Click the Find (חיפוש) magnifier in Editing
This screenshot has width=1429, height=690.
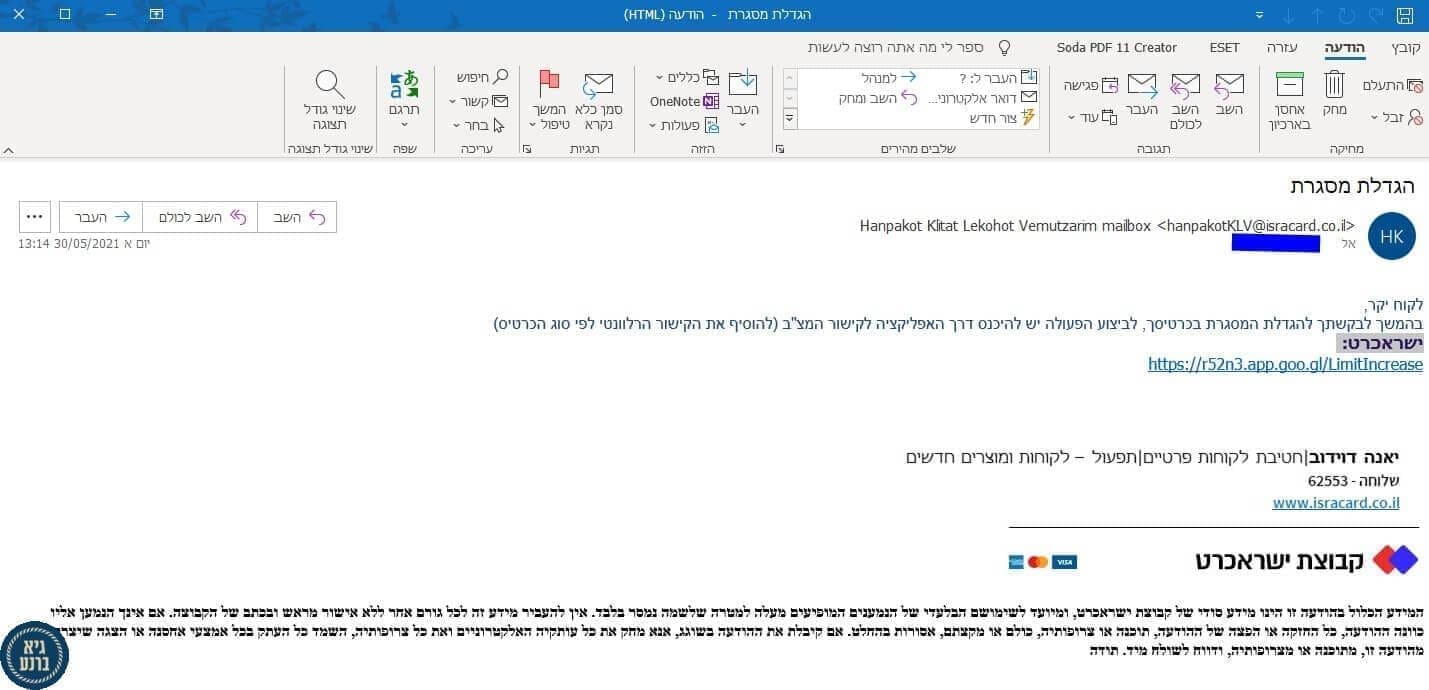tap(483, 77)
